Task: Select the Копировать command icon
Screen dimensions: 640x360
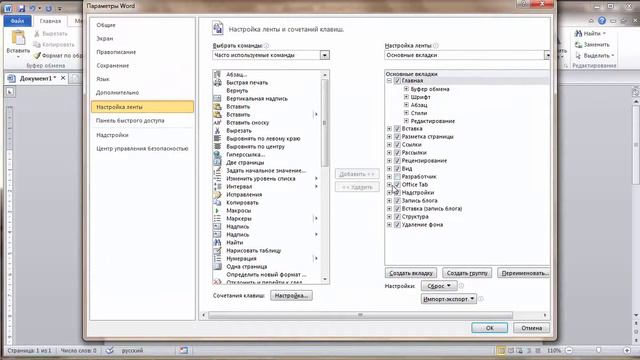Action: click(x=217, y=202)
